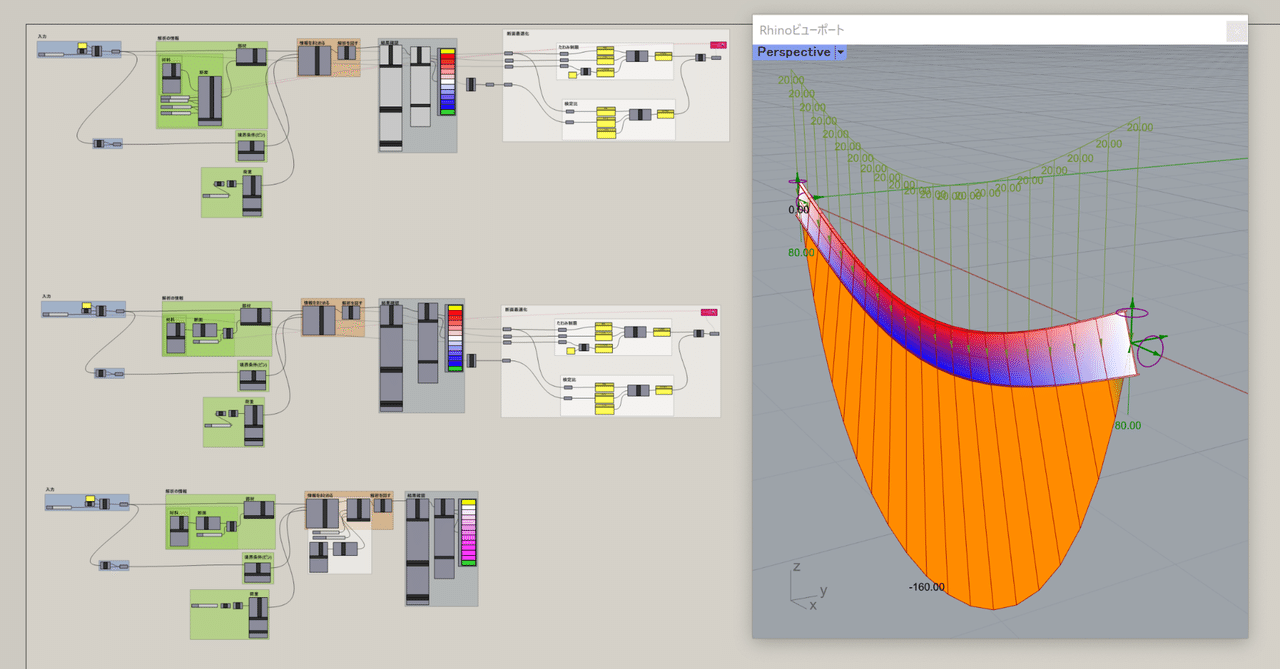Screen dimensions: 1280x669
Task: Select the tall 断面 component in top definition
Action: [x=210, y=101]
